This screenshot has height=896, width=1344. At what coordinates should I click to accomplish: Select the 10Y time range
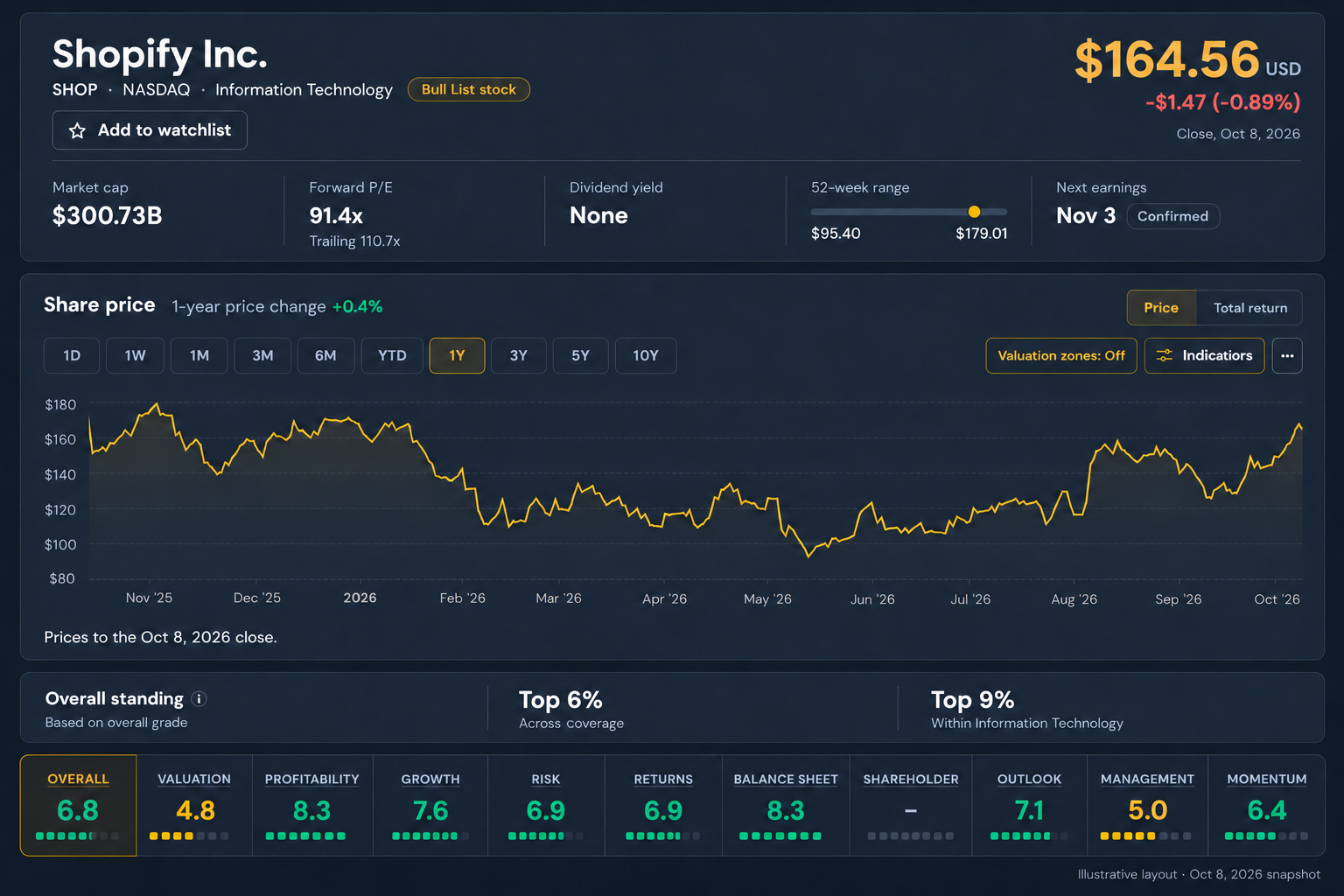tap(646, 355)
